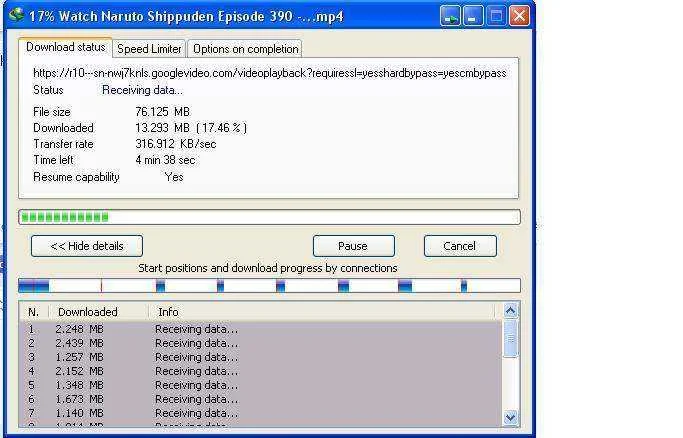This screenshot has height=438, width=683.
Task: Minimize the download window
Action: click(473, 17)
